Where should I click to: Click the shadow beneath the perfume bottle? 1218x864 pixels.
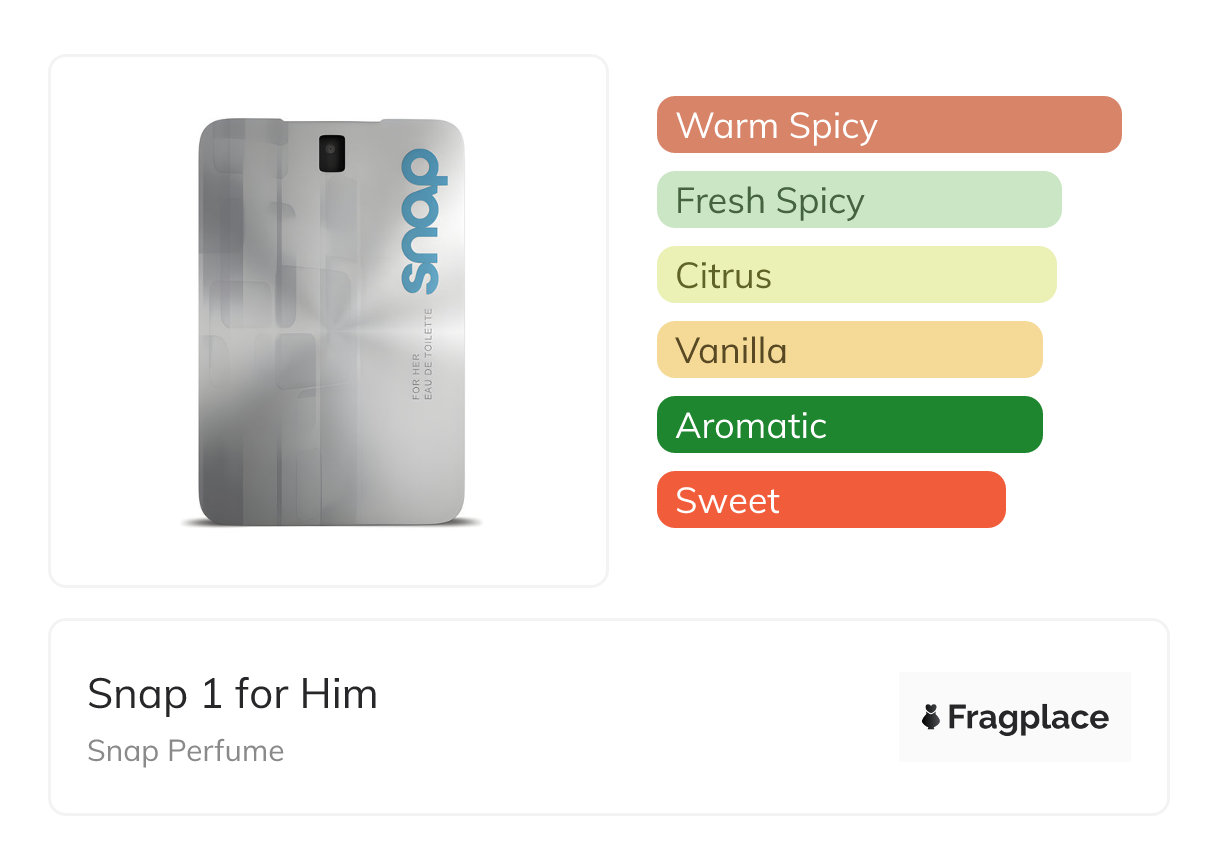[330, 523]
